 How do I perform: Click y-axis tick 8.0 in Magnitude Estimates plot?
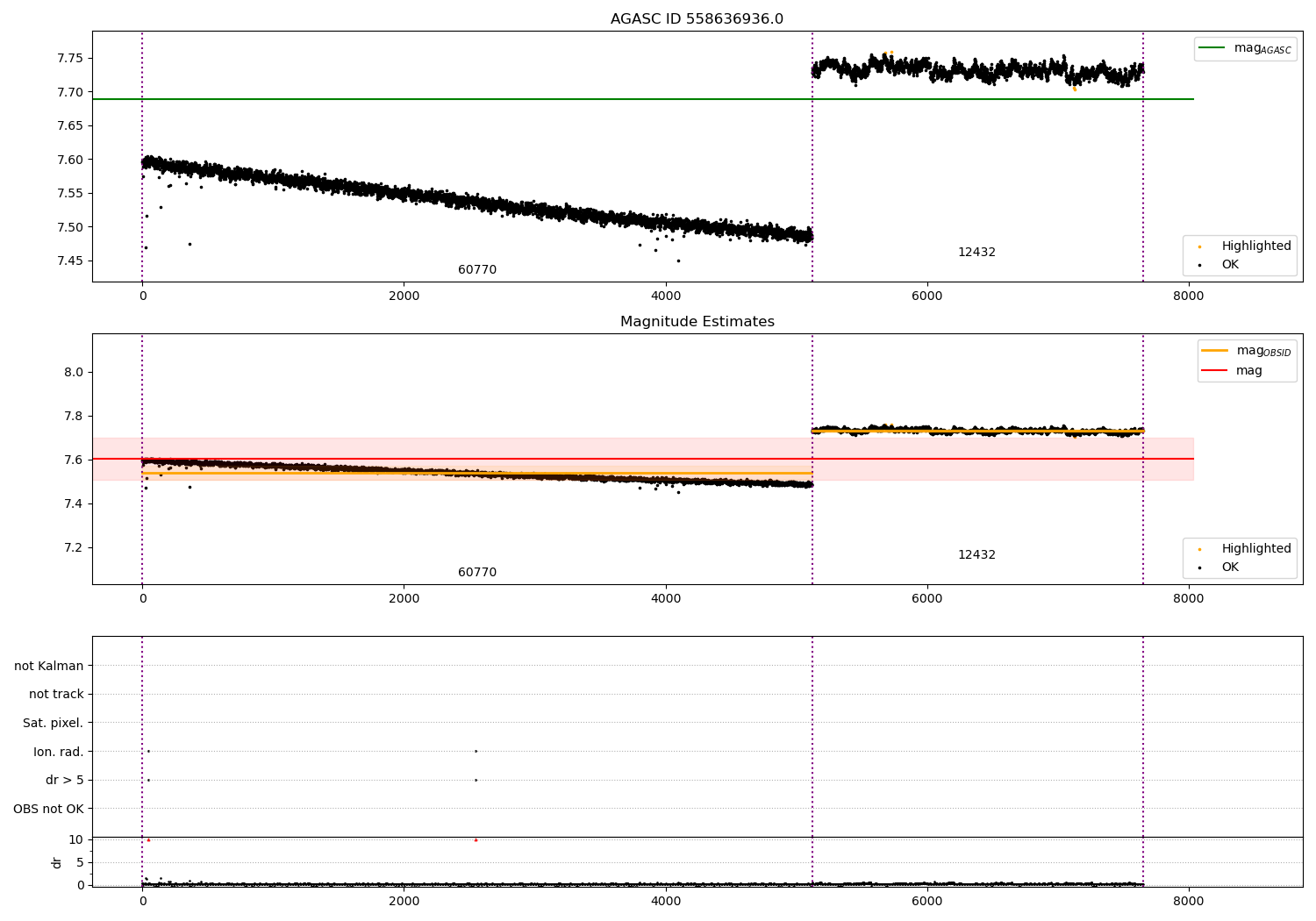[x=74, y=373]
